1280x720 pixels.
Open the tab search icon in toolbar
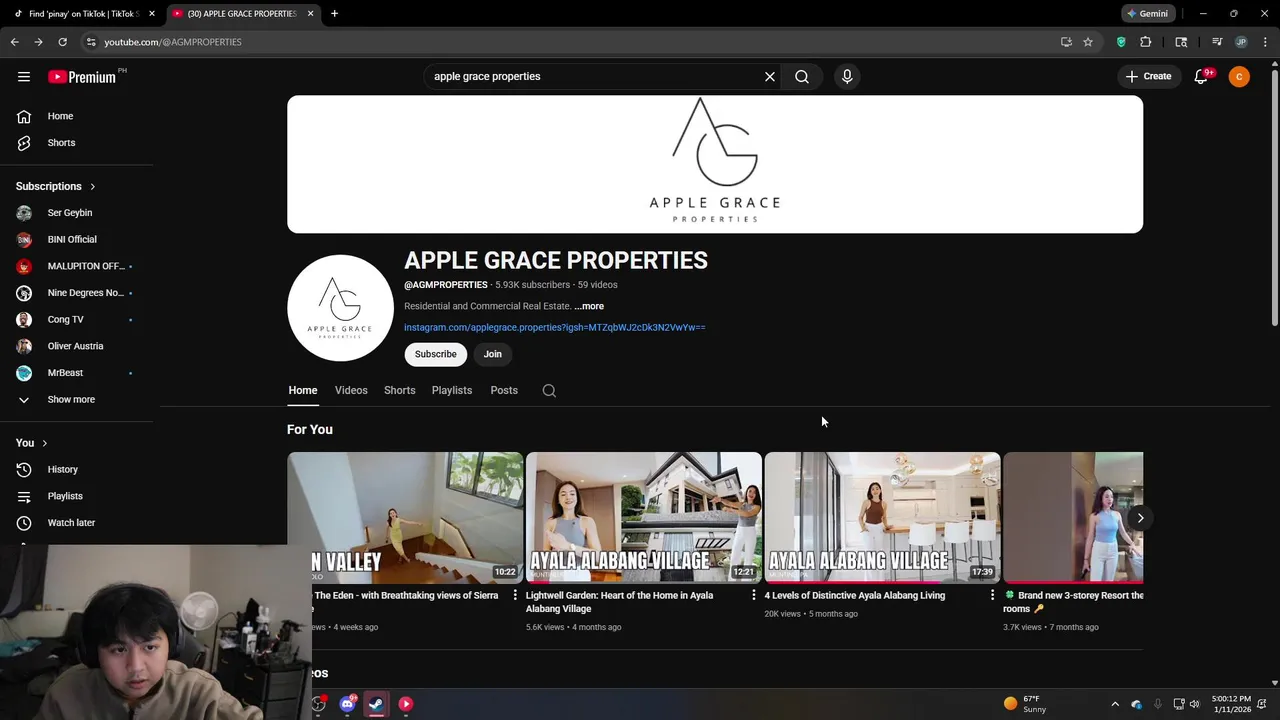(1181, 42)
